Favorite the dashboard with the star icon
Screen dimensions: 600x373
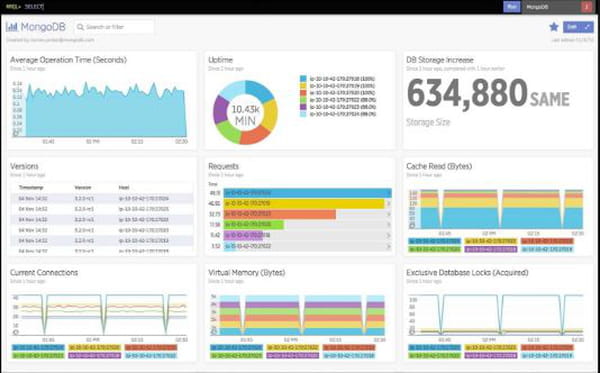554,27
